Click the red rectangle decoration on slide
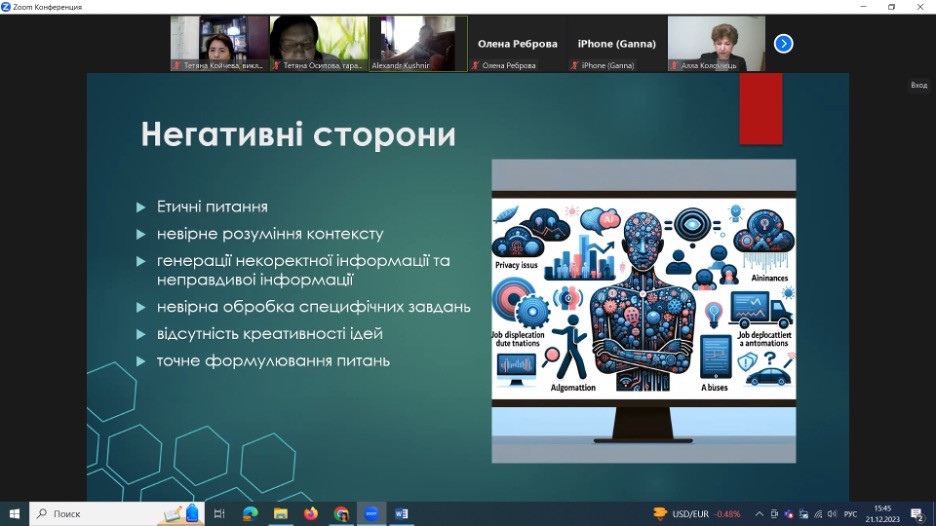 [760, 109]
